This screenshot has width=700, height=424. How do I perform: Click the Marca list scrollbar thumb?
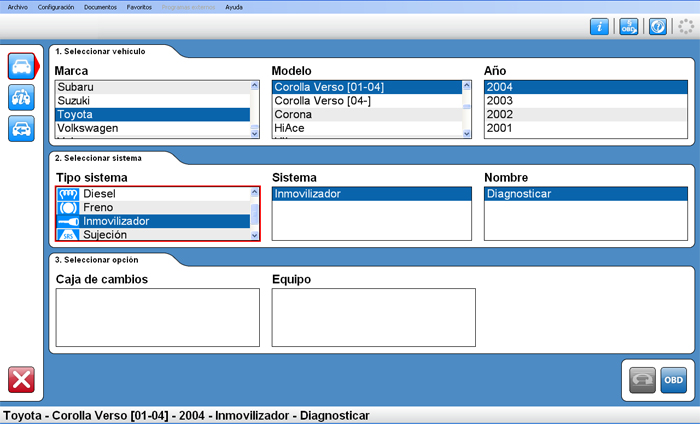[254, 127]
